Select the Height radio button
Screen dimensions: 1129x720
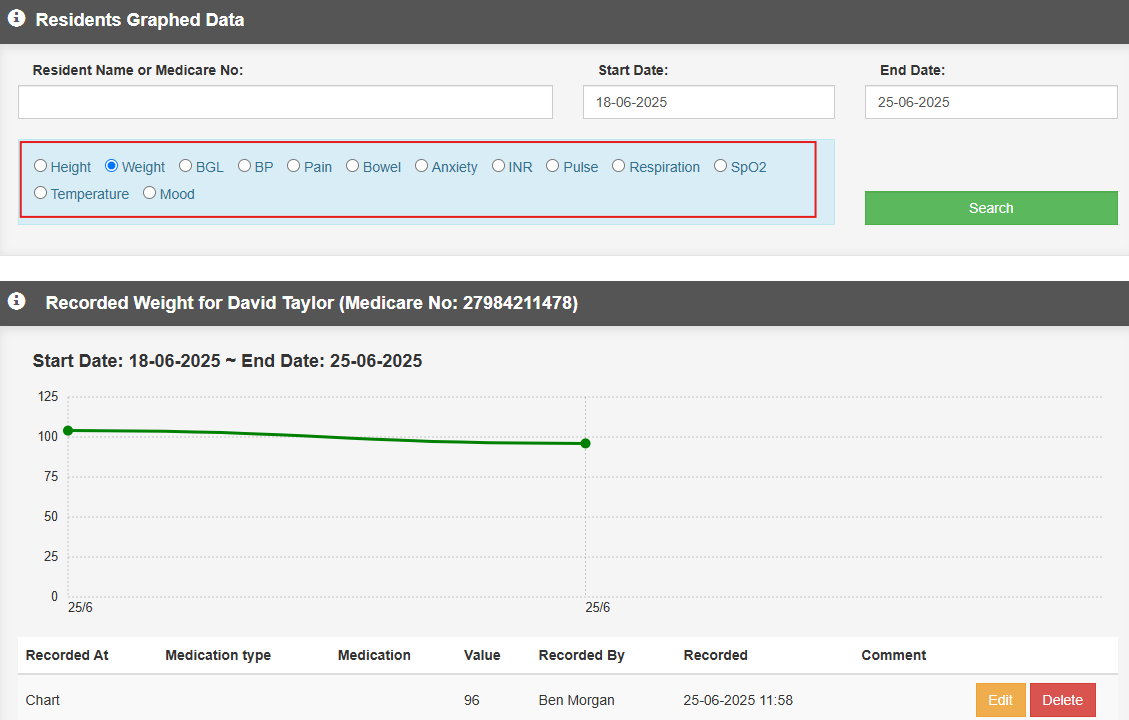[41, 166]
